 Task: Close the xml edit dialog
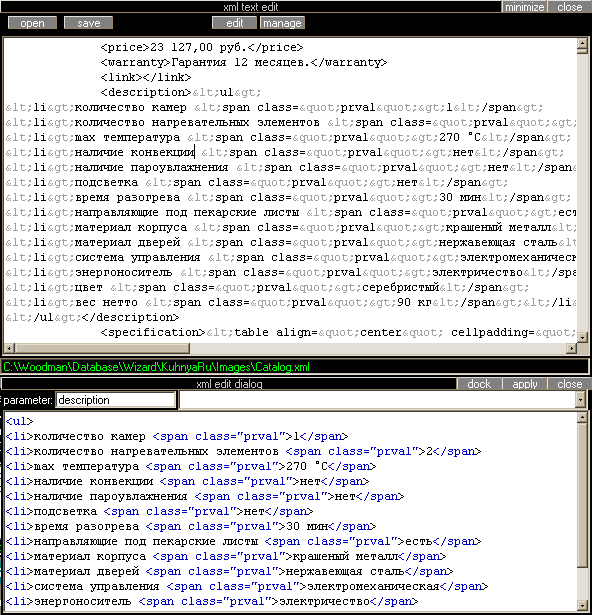coord(569,384)
